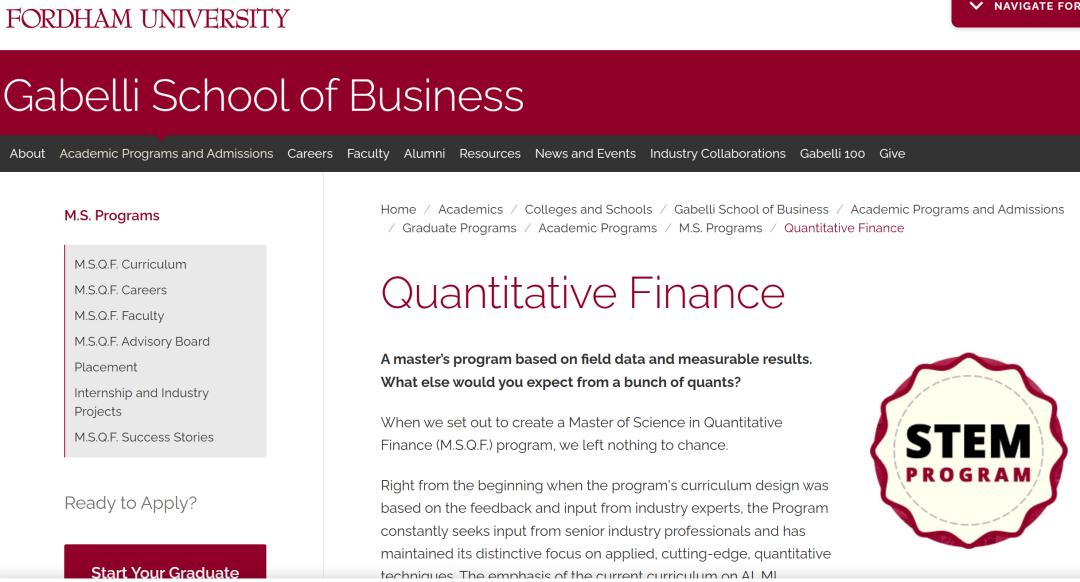1080x582 pixels.
Task: Expand the Navigate Fordham chevron dropdown
Action: pos(977,7)
